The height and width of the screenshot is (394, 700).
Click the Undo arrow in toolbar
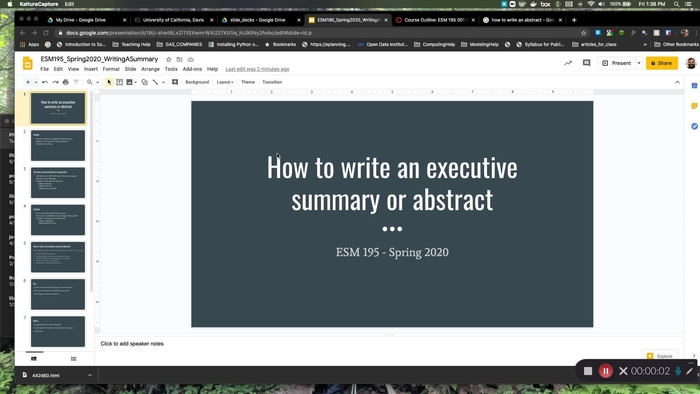[x=45, y=82]
